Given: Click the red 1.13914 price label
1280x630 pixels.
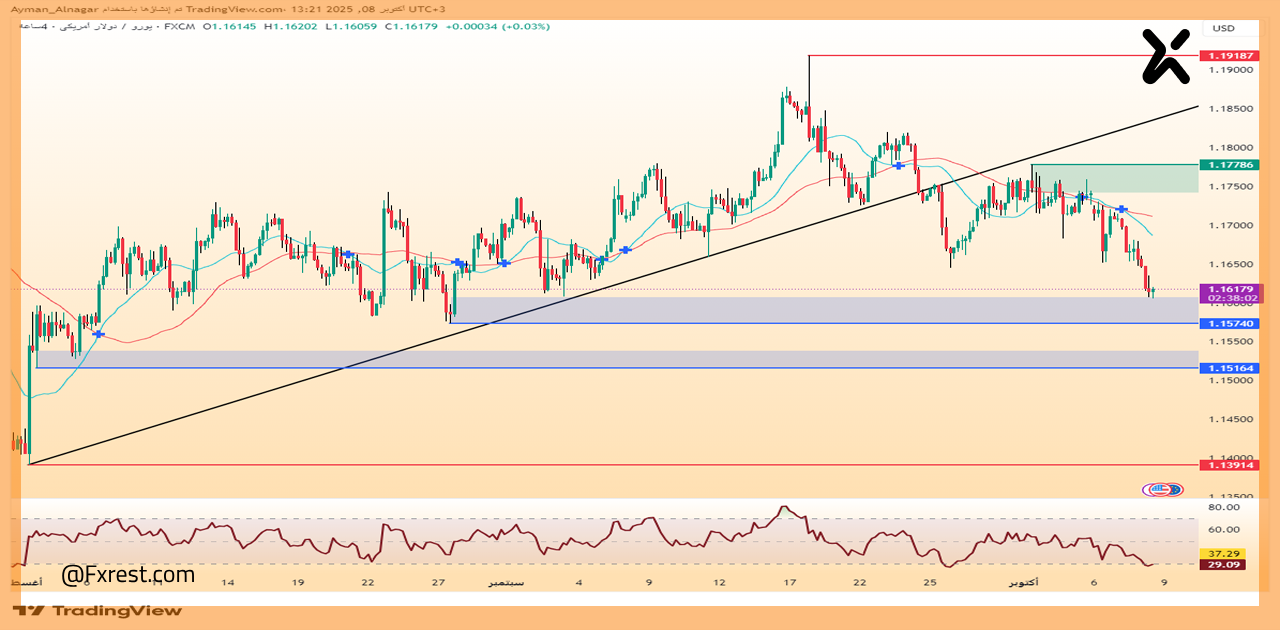Looking at the screenshot, I should pyautogui.click(x=1228, y=465).
